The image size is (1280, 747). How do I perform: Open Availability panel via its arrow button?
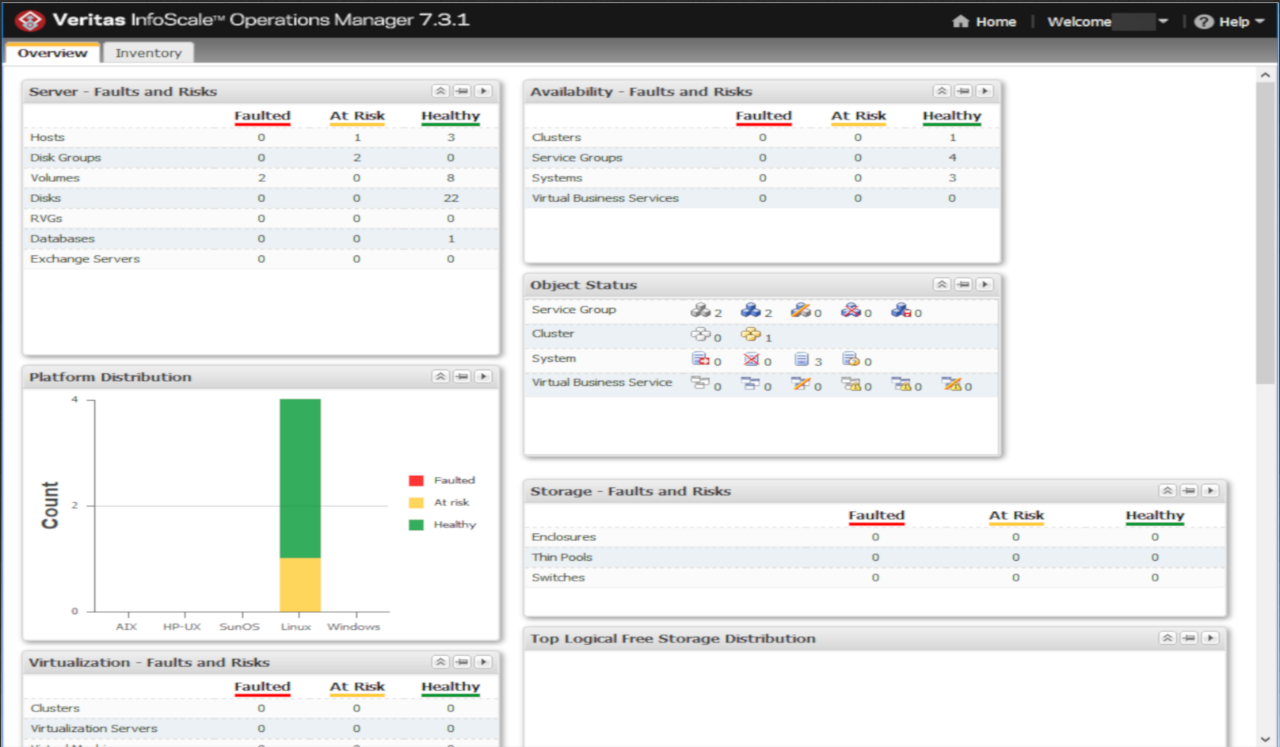(x=985, y=90)
